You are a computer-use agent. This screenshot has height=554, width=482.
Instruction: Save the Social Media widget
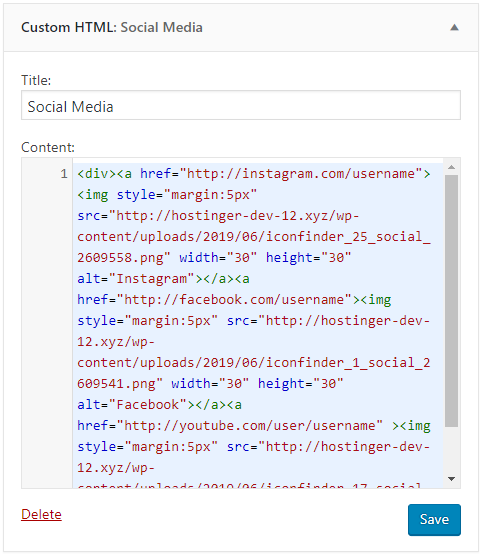[434, 520]
